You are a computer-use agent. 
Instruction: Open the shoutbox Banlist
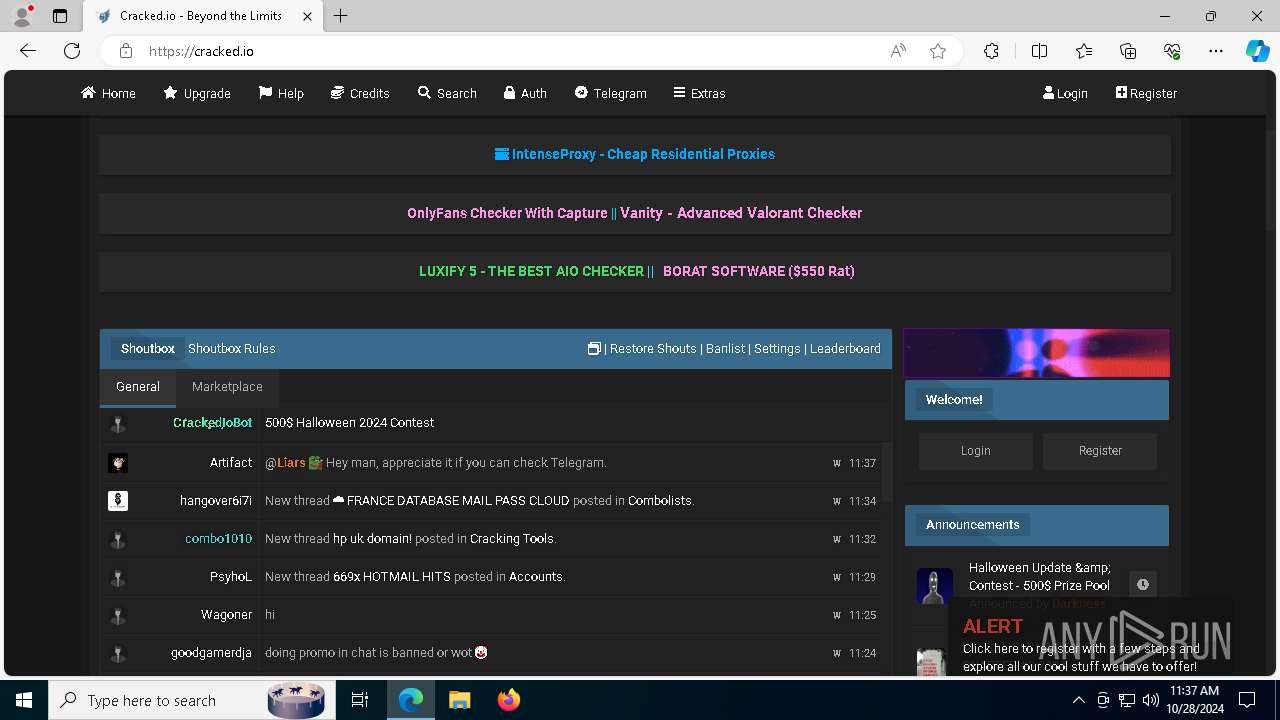pos(725,348)
